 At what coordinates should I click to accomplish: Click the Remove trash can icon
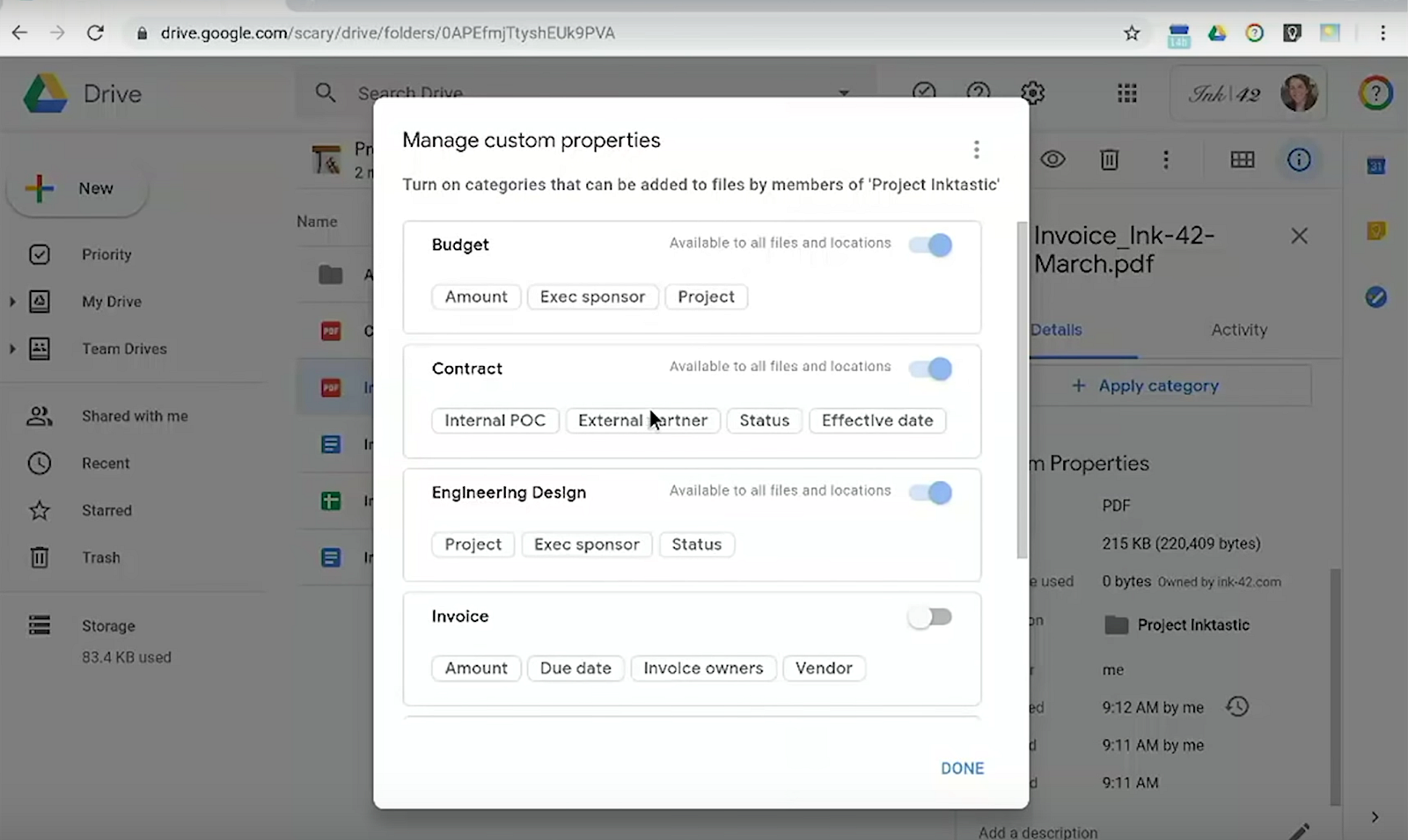pyautogui.click(x=1109, y=159)
